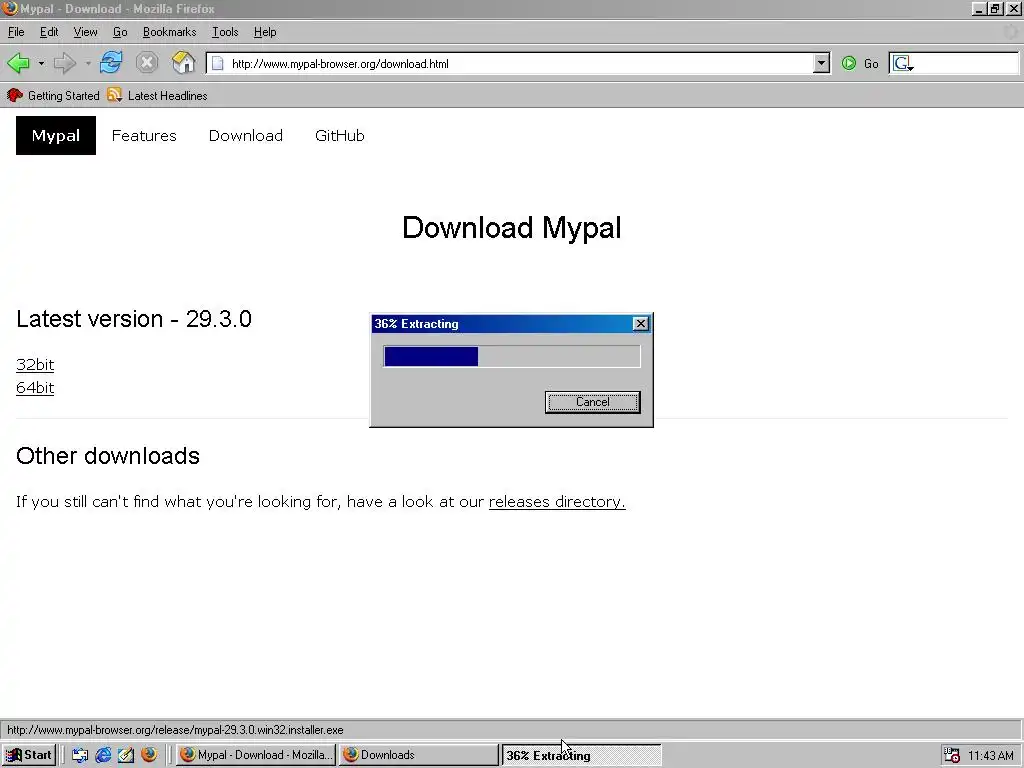Click the 11:43 AM clock
The width and height of the screenshot is (1024, 768).
pyautogui.click(x=991, y=756)
